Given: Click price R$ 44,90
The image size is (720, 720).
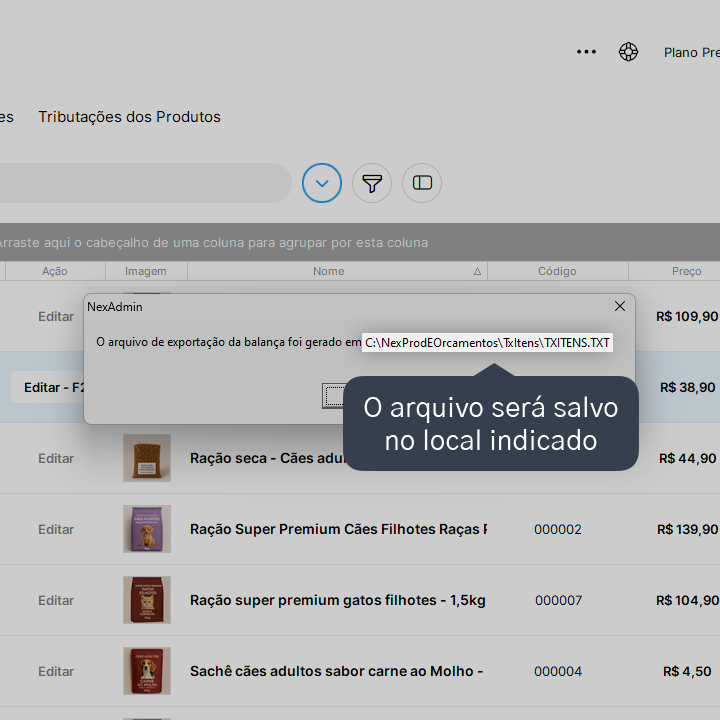Looking at the screenshot, I should (x=687, y=458).
